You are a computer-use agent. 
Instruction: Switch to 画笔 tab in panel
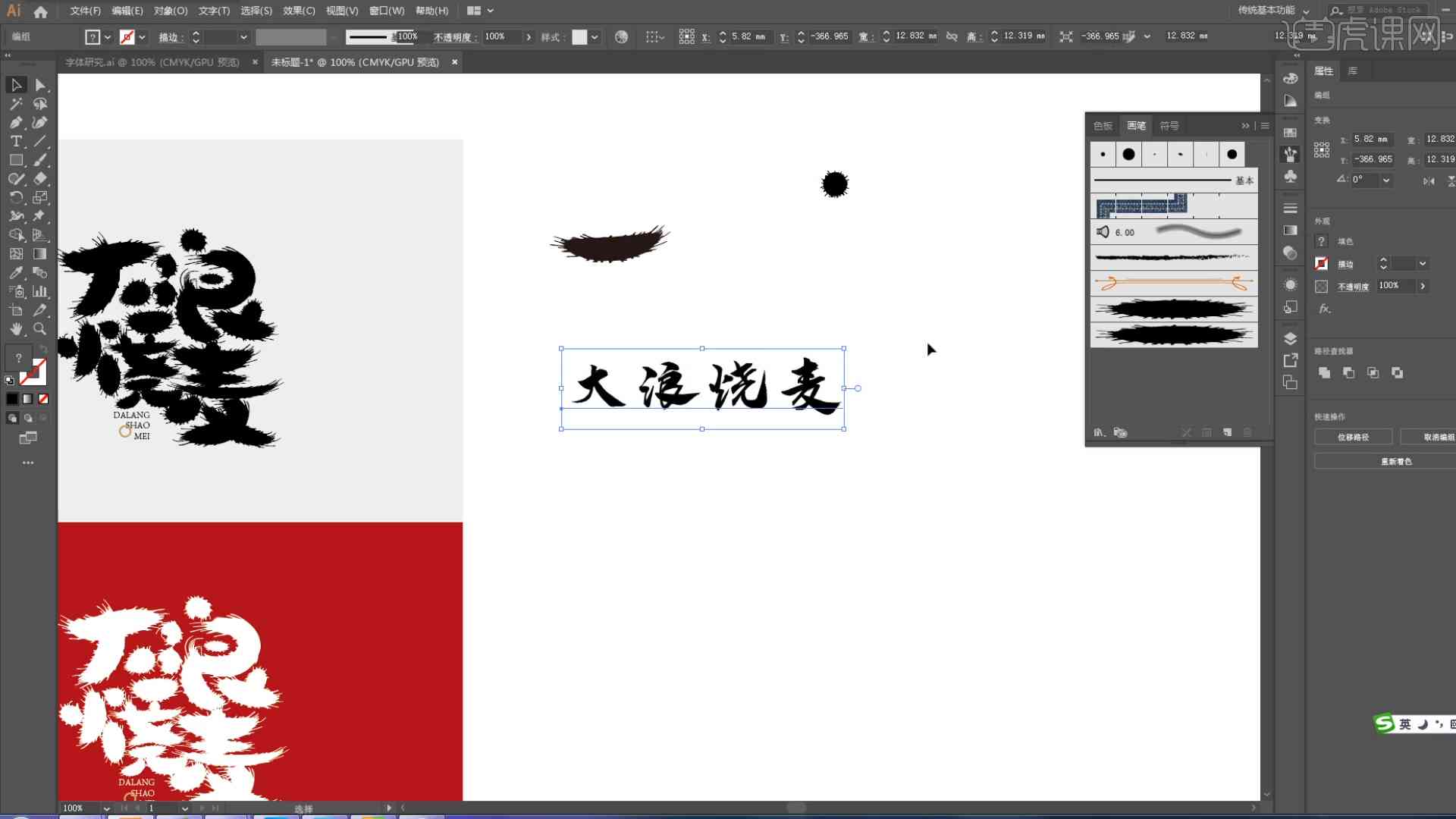click(1135, 124)
